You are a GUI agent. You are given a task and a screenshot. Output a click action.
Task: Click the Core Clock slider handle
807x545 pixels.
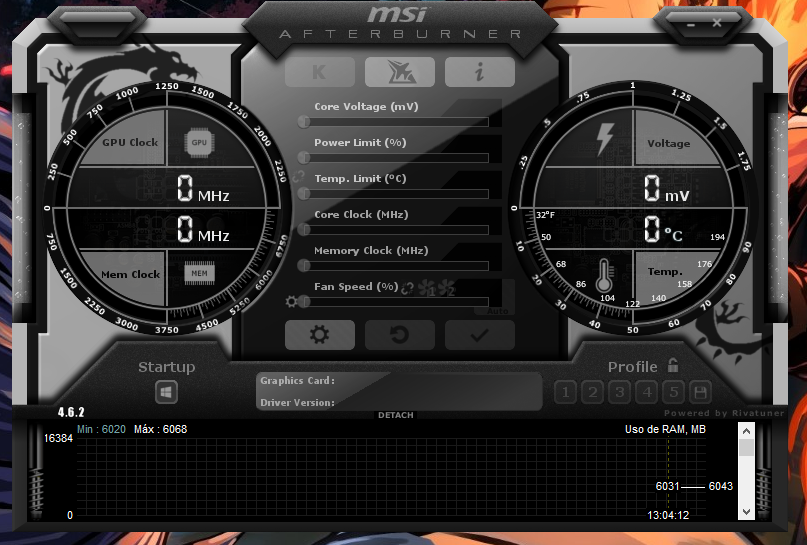pos(304,230)
